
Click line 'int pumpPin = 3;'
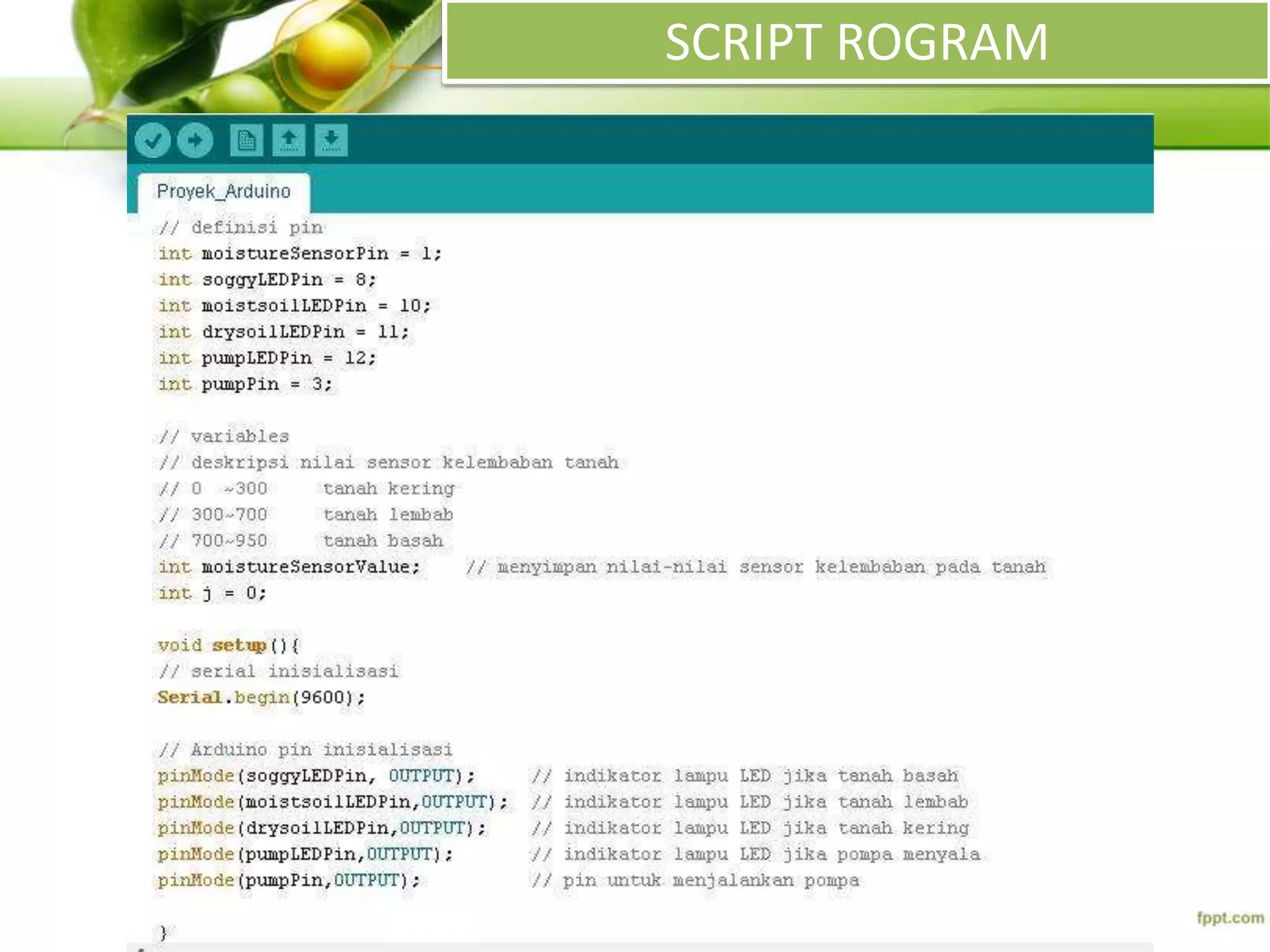(x=245, y=384)
